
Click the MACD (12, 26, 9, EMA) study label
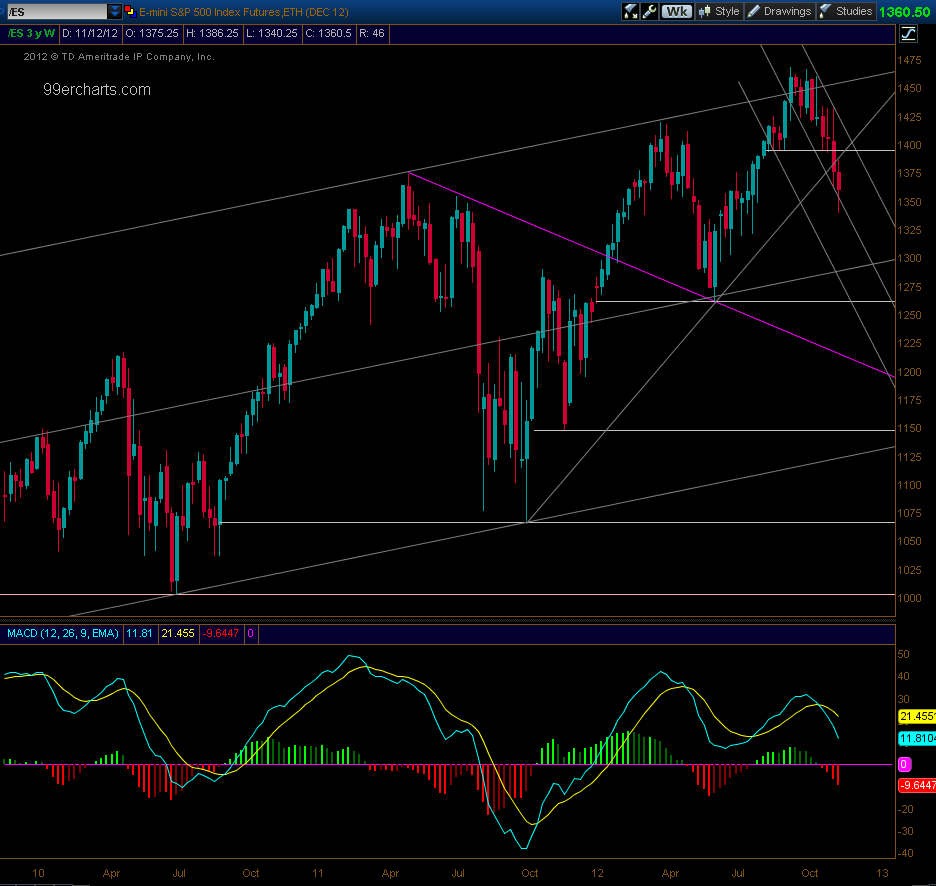tap(63, 633)
